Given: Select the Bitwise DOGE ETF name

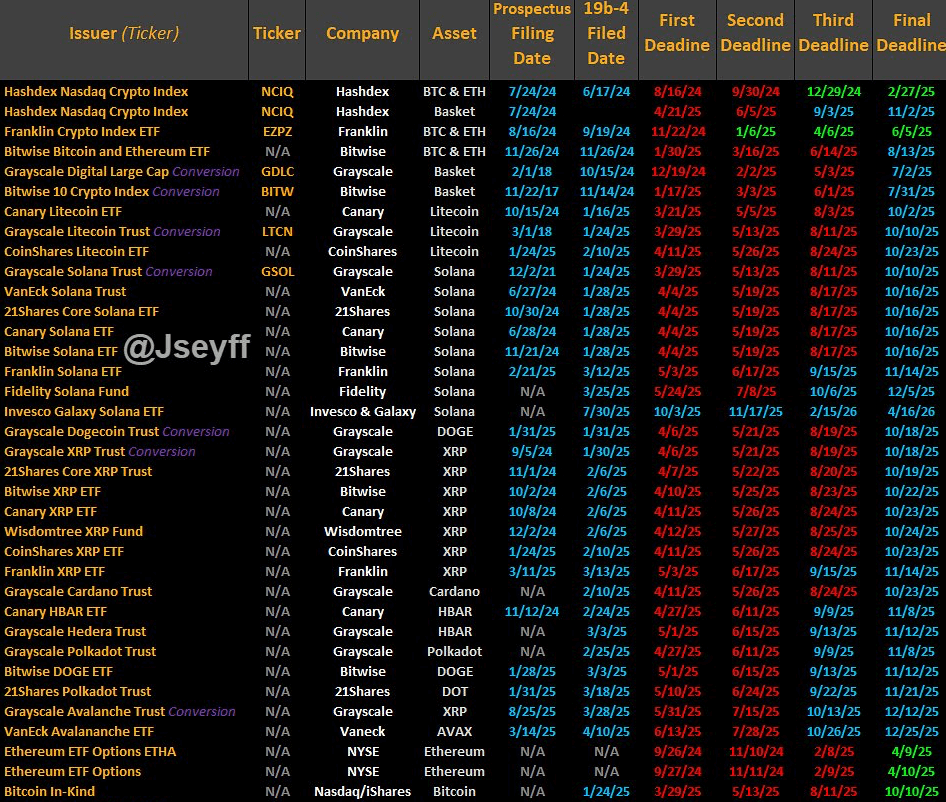Looking at the screenshot, I should click(x=59, y=672).
